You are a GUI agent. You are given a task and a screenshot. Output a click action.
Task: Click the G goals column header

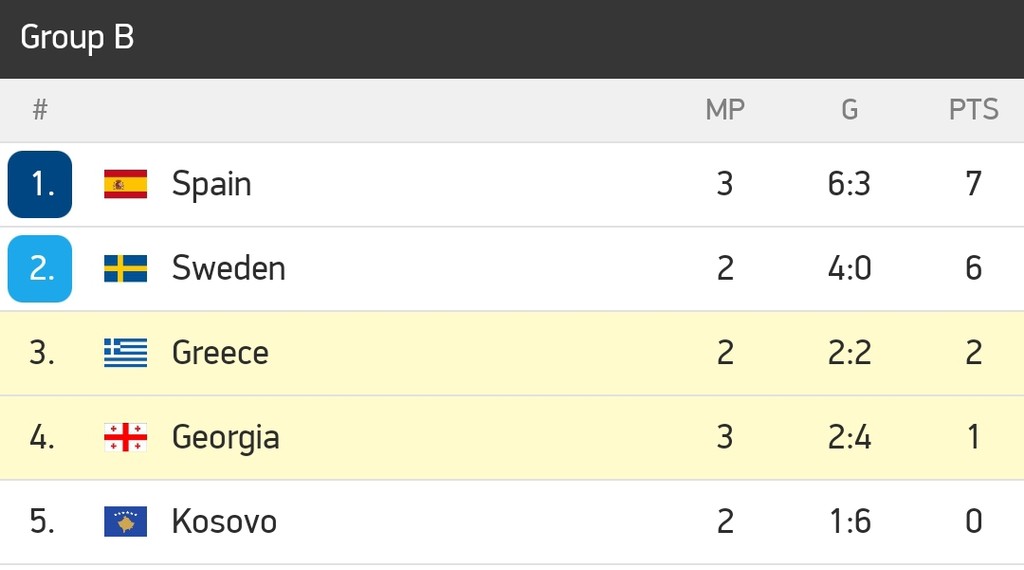click(850, 110)
